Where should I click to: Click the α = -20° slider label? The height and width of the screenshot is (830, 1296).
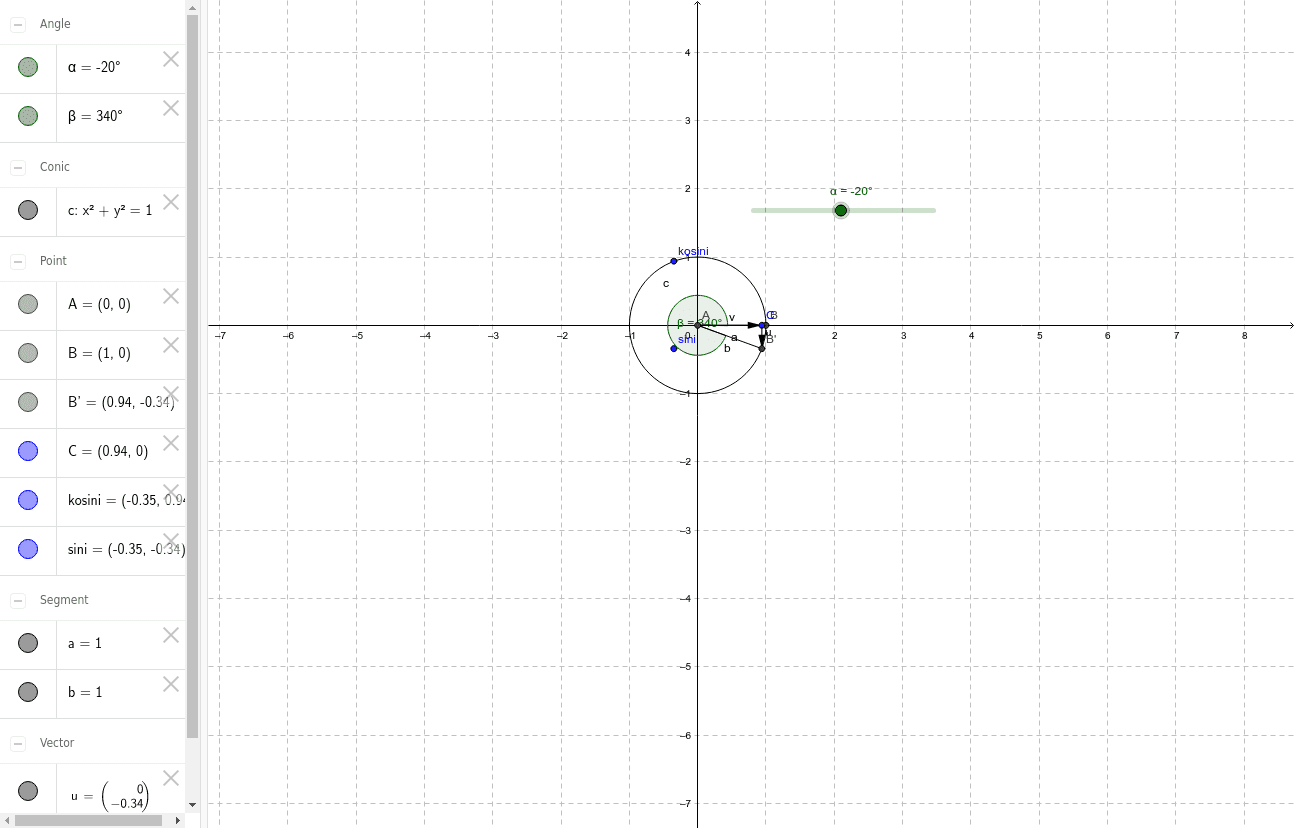pyautogui.click(x=851, y=191)
